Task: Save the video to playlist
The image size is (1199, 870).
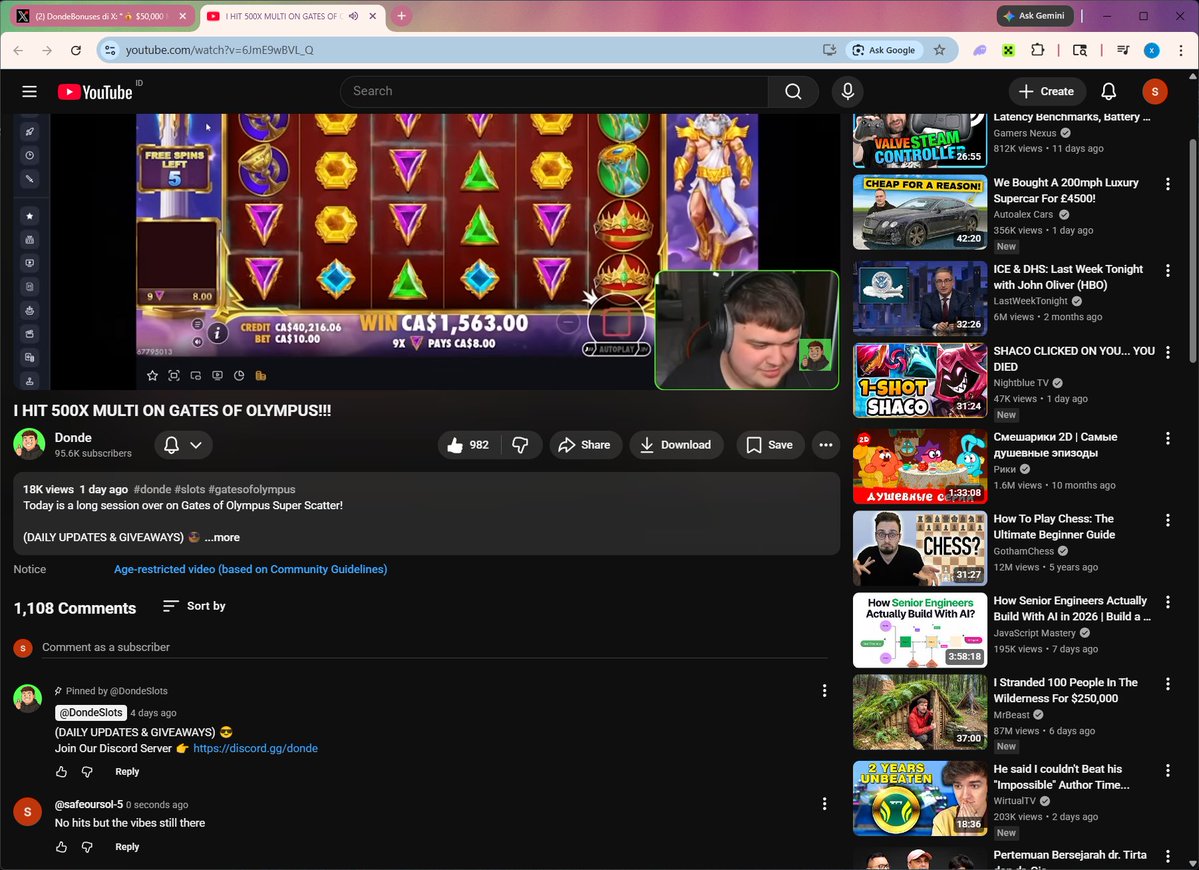Action: coord(770,445)
